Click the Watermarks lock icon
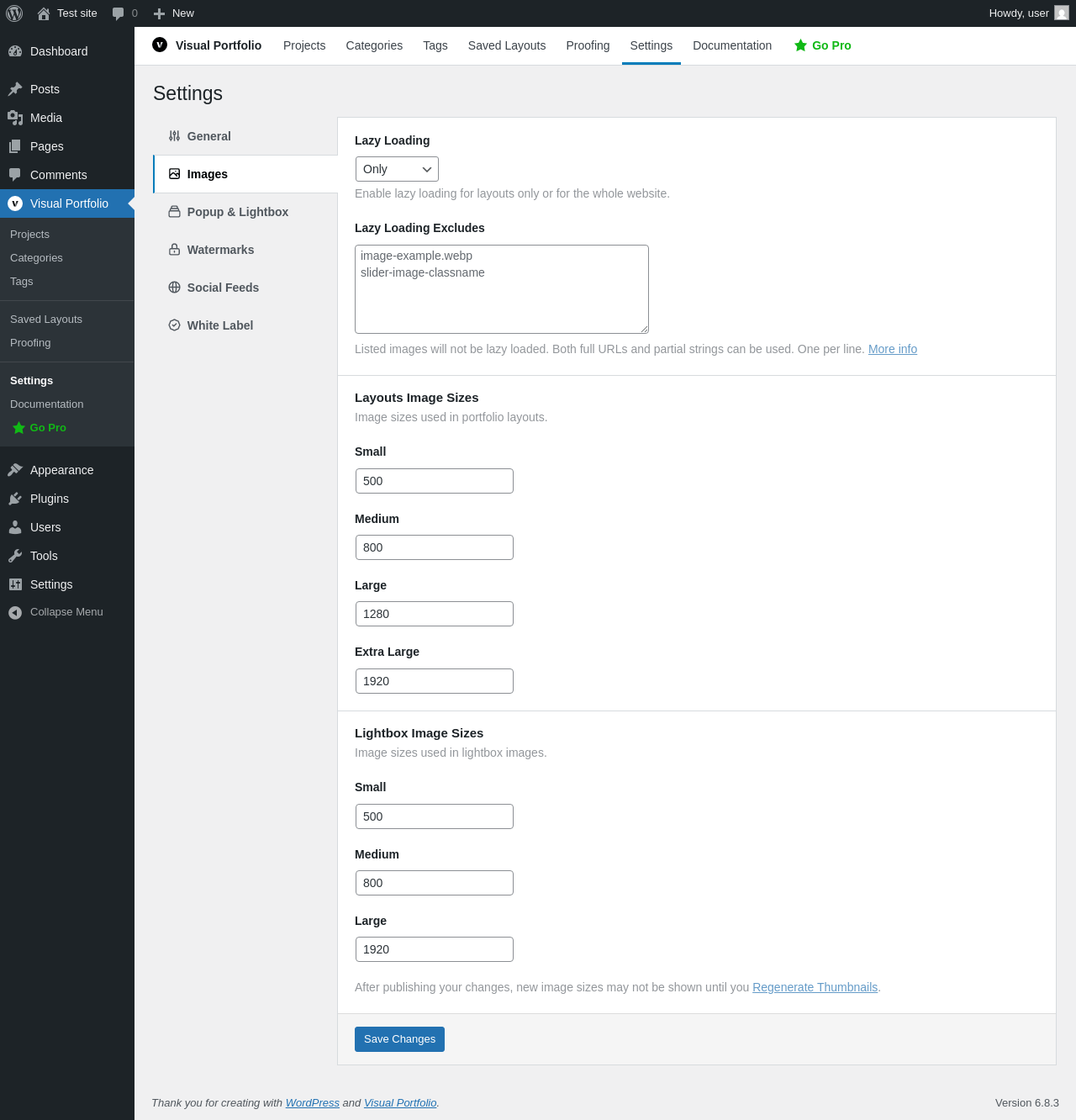 (174, 250)
